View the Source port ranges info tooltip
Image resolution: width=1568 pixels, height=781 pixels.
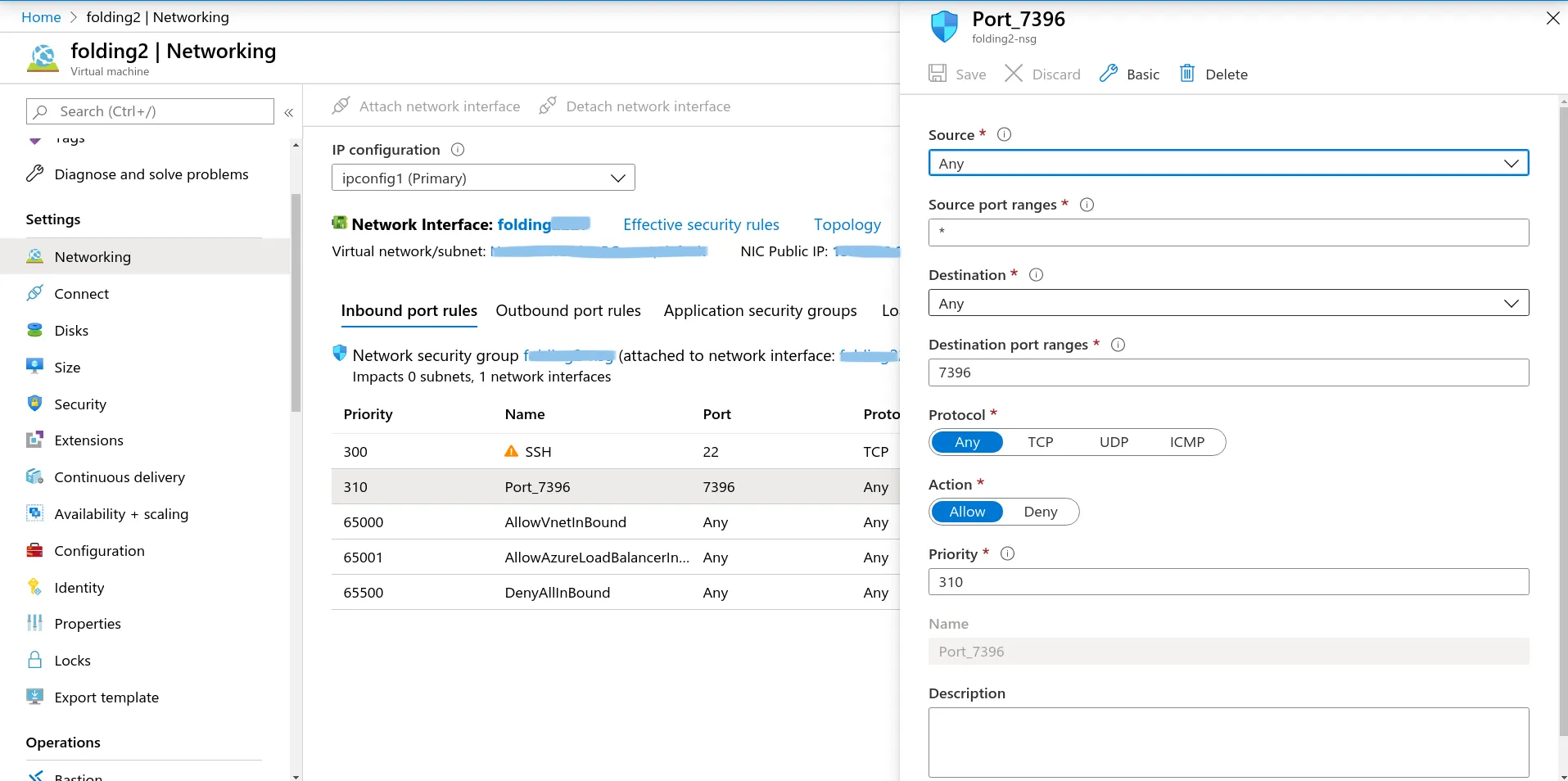point(1087,205)
